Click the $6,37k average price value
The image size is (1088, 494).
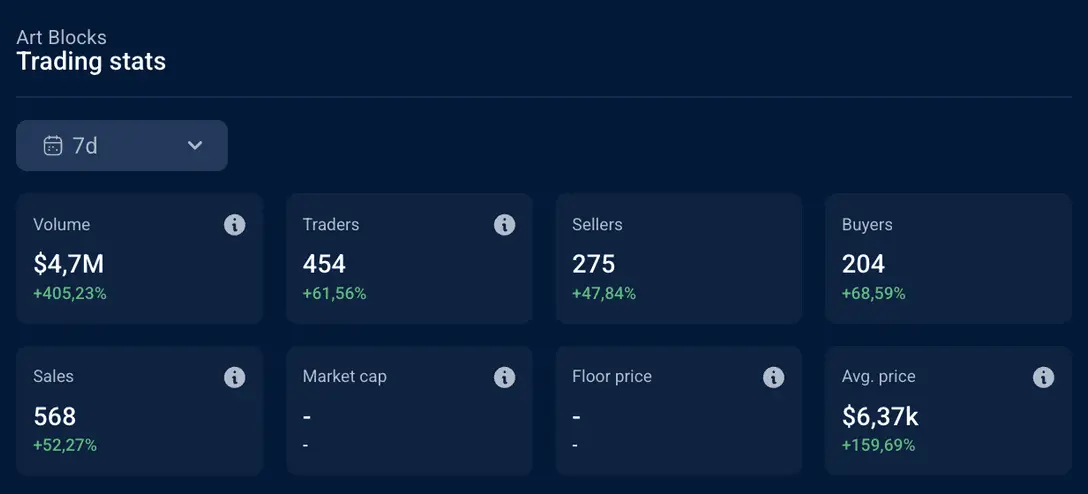click(x=880, y=416)
